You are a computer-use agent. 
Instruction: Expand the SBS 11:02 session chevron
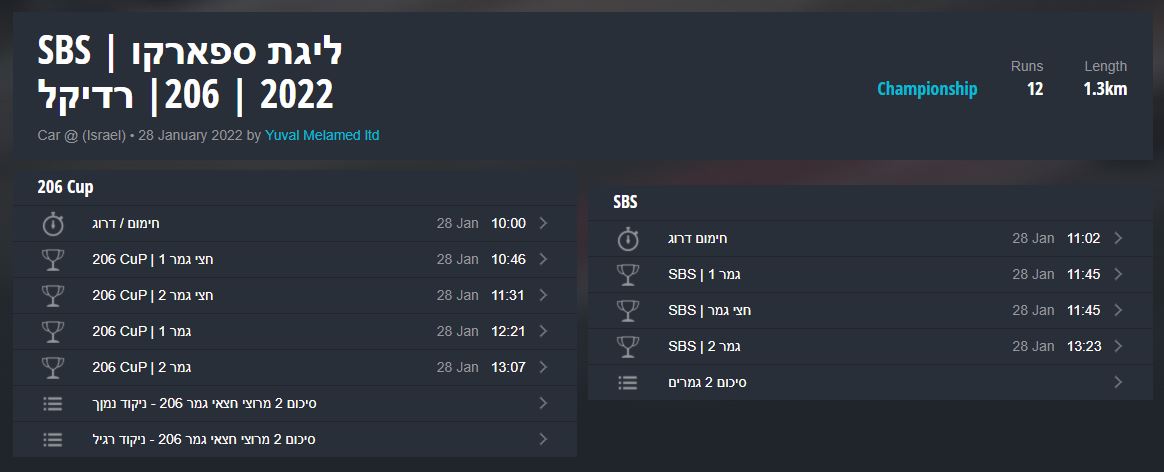click(1119, 238)
